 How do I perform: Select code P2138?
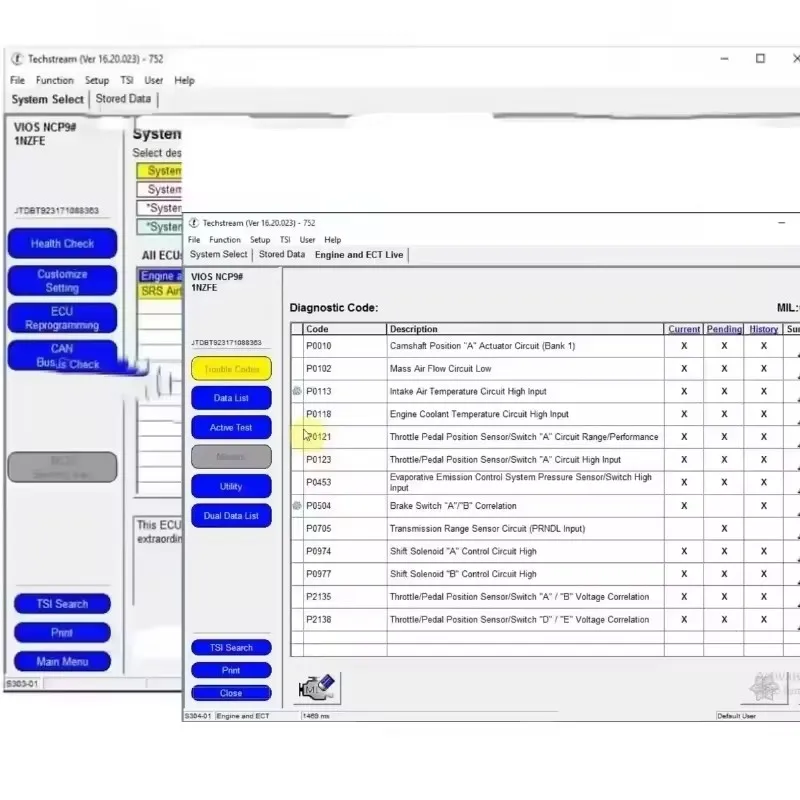[x=318, y=619]
